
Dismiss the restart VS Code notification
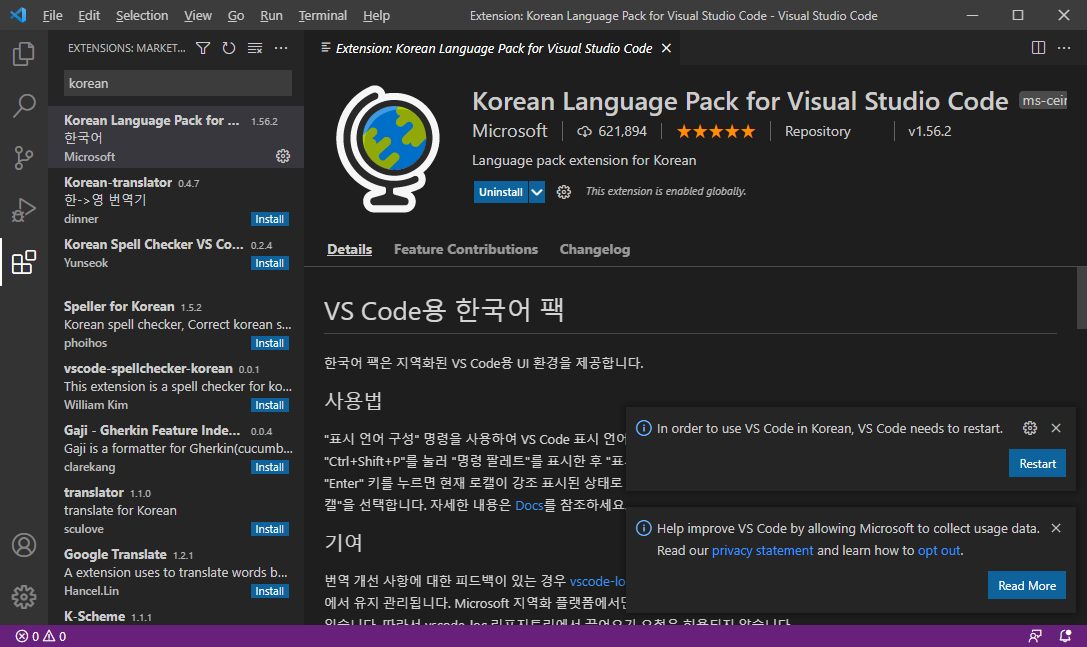1056,428
